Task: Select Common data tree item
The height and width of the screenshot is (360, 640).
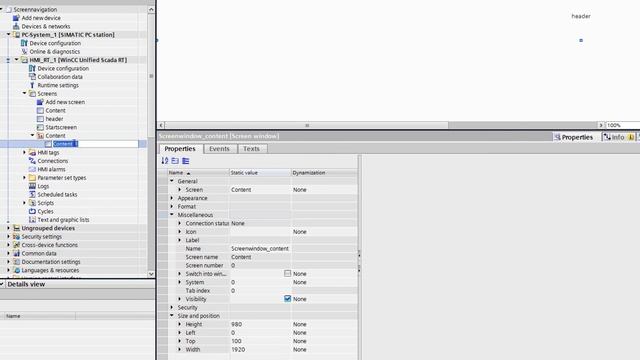Action: [x=39, y=253]
